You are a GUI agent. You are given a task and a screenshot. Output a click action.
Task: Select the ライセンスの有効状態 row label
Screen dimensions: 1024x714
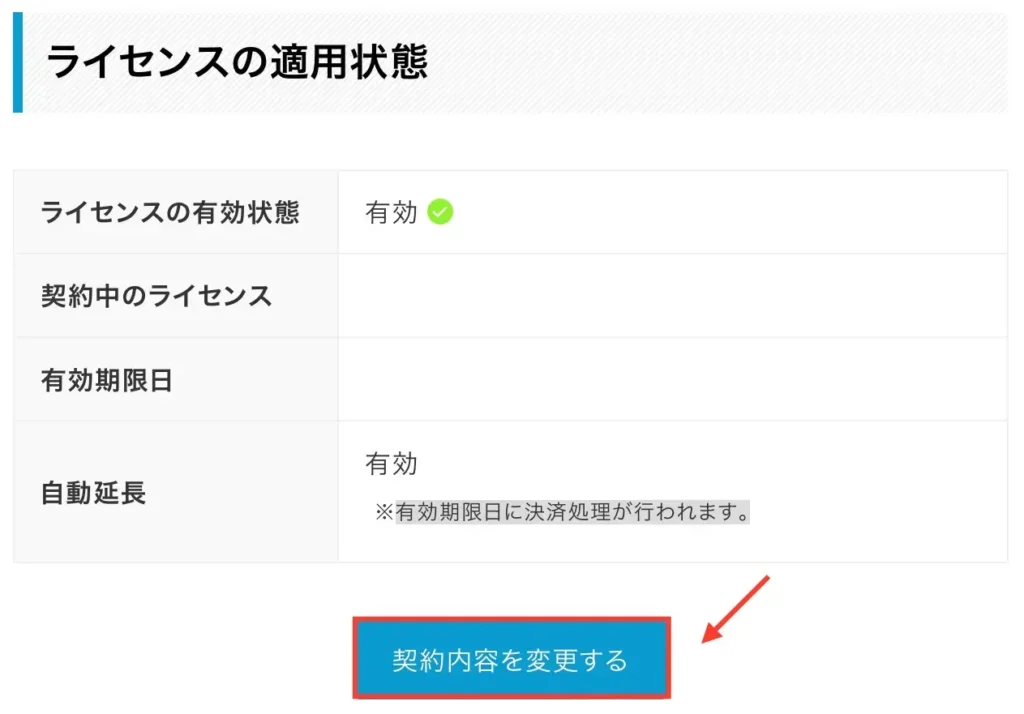(170, 212)
